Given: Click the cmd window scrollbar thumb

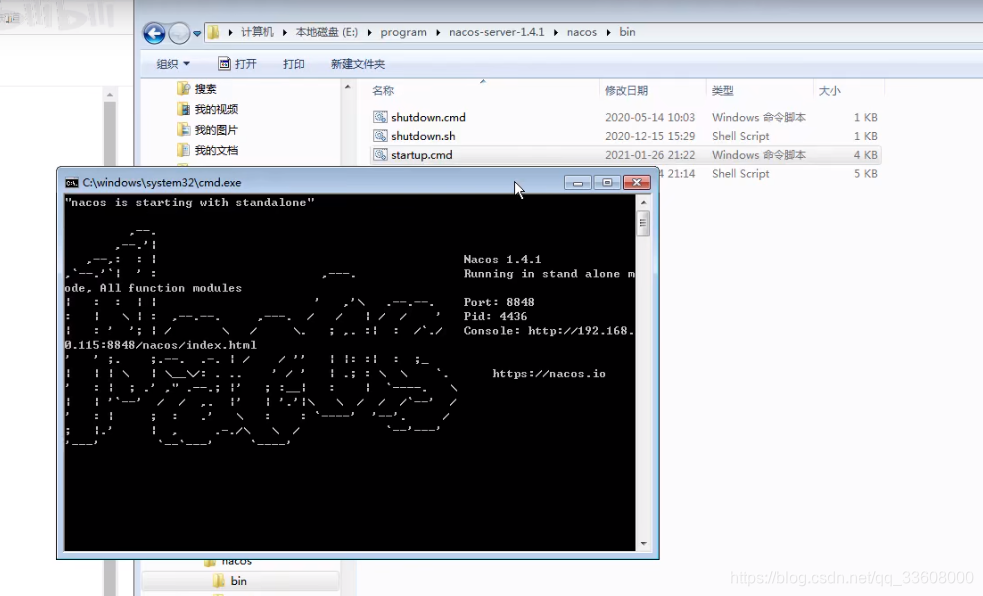Looking at the screenshot, I should [x=643, y=223].
